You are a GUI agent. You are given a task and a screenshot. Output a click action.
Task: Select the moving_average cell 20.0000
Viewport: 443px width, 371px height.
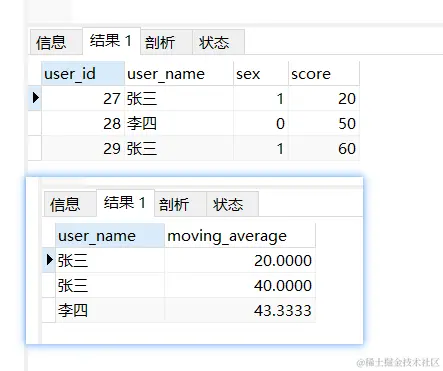click(240, 260)
